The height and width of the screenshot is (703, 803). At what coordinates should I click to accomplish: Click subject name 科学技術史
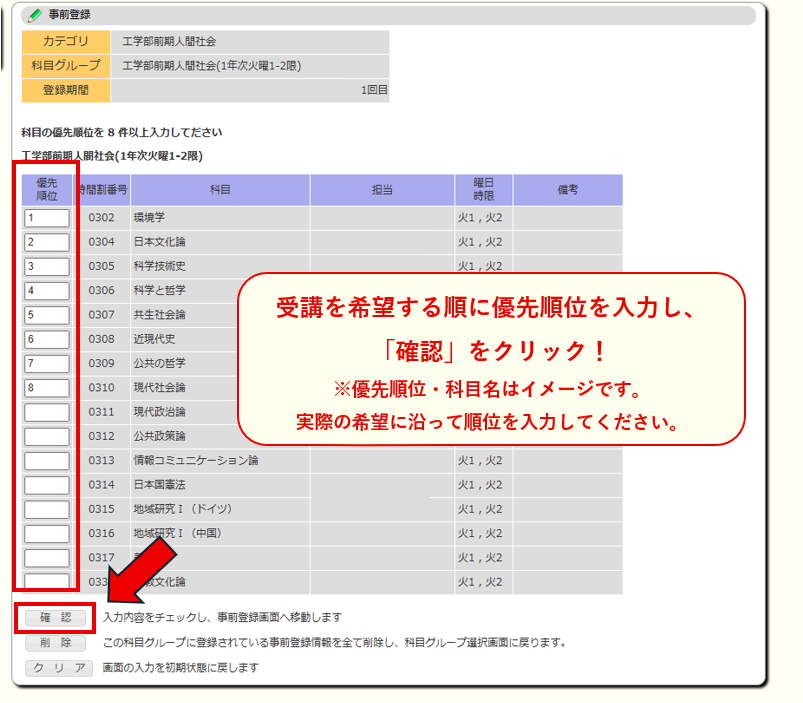(160, 267)
